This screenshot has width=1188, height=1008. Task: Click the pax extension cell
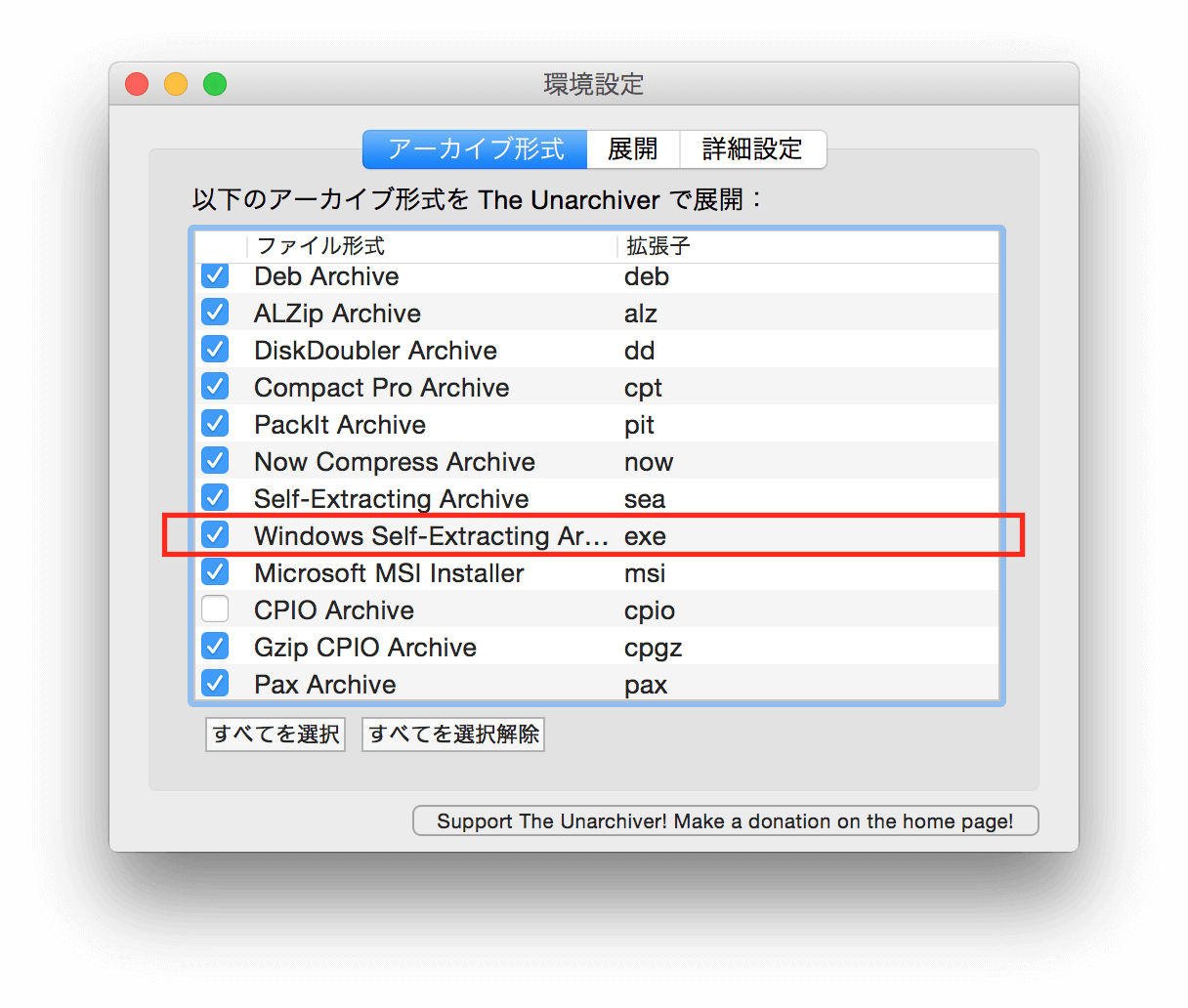[646, 686]
